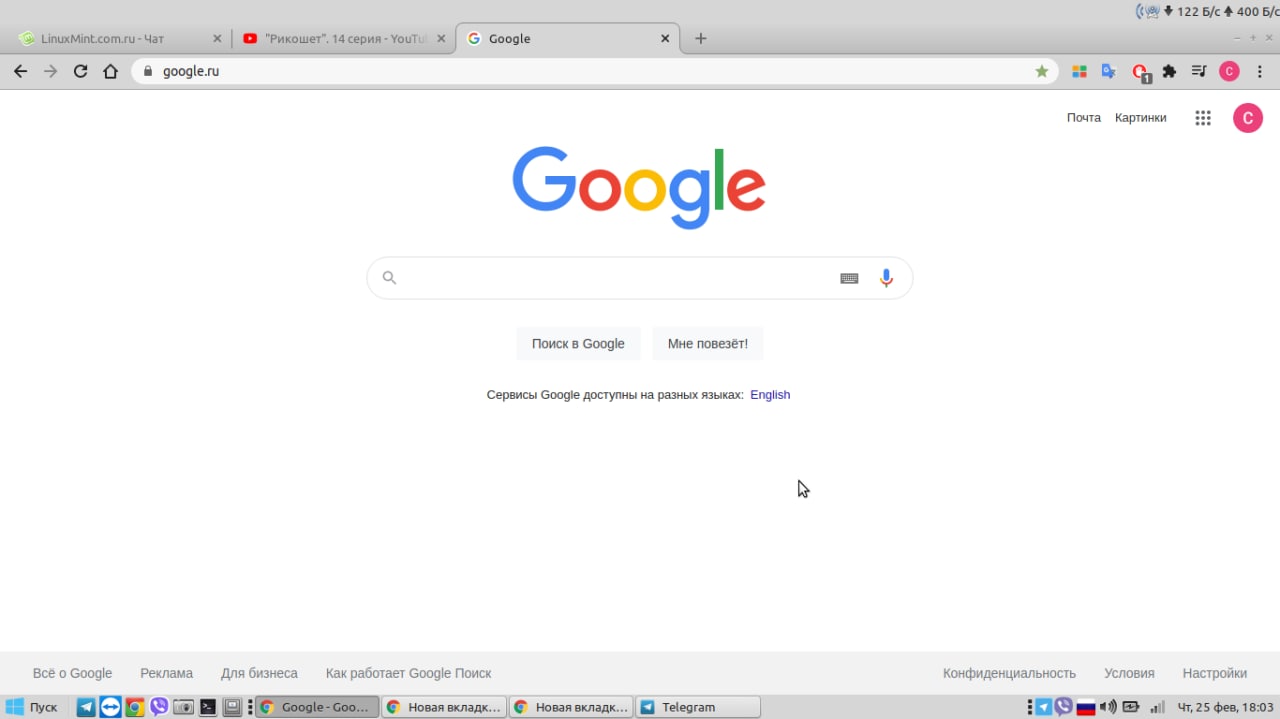This screenshot has height=719, width=1280.
Task: Open the red extension with badge 1
Action: [x=1139, y=72]
